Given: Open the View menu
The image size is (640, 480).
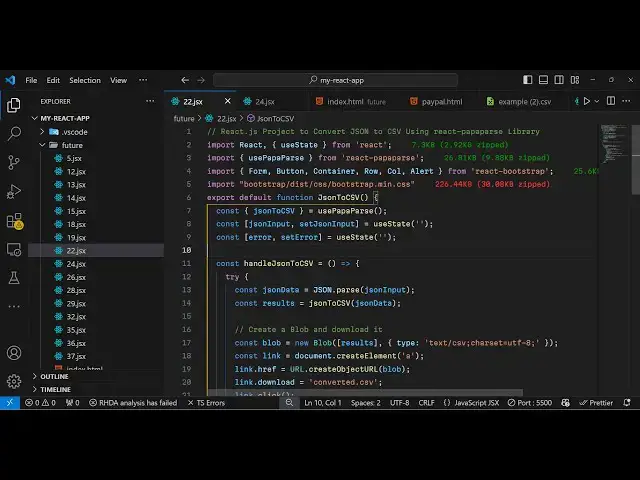Looking at the screenshot, I should (118, 80).
